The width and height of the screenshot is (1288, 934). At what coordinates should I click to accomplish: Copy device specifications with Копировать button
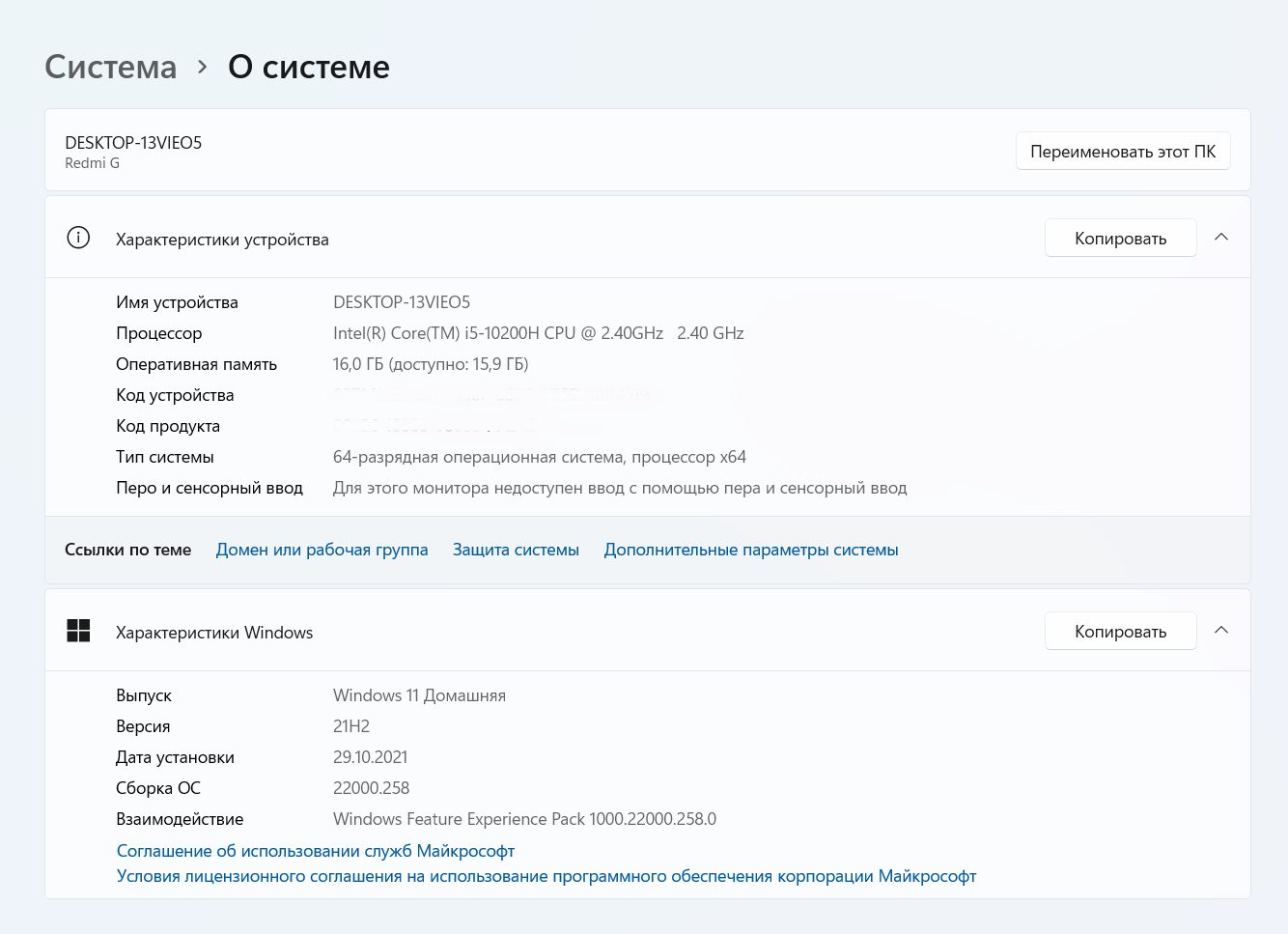(x=1121, y=238)
